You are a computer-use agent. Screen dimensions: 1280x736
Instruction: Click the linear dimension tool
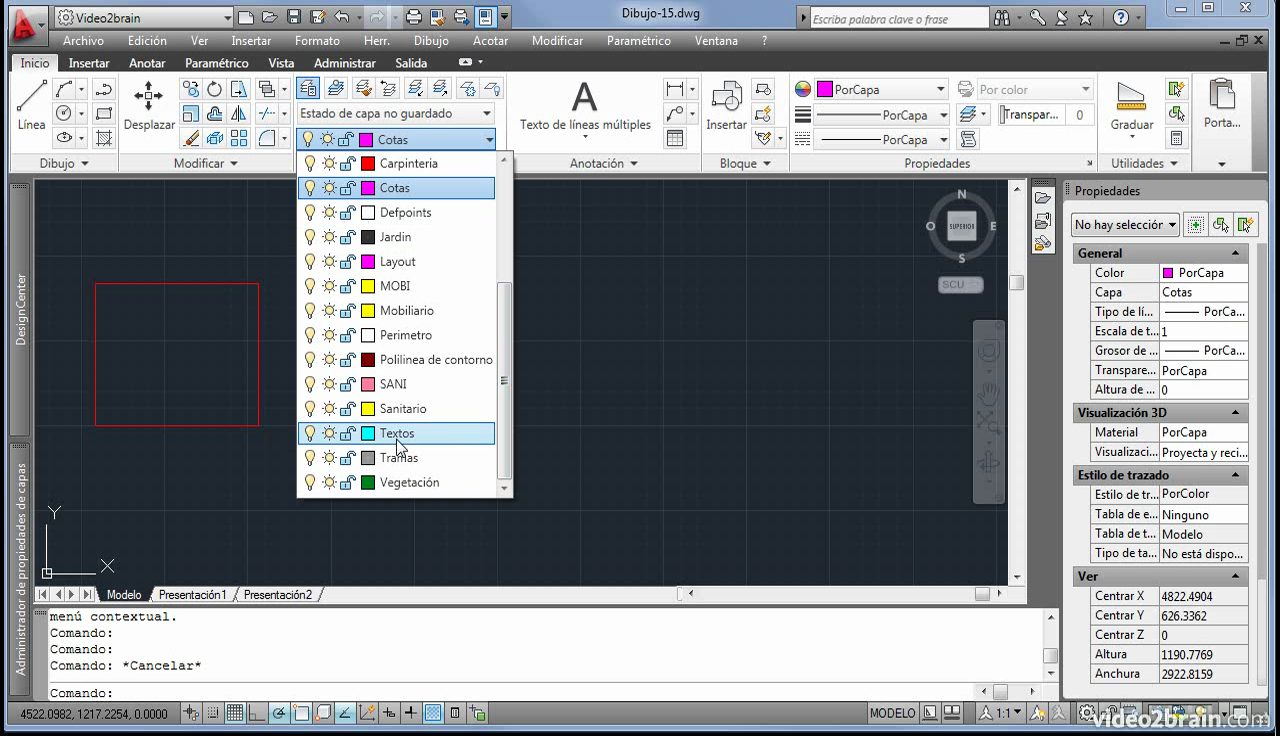pyautogui.click(x=675, y=89)
